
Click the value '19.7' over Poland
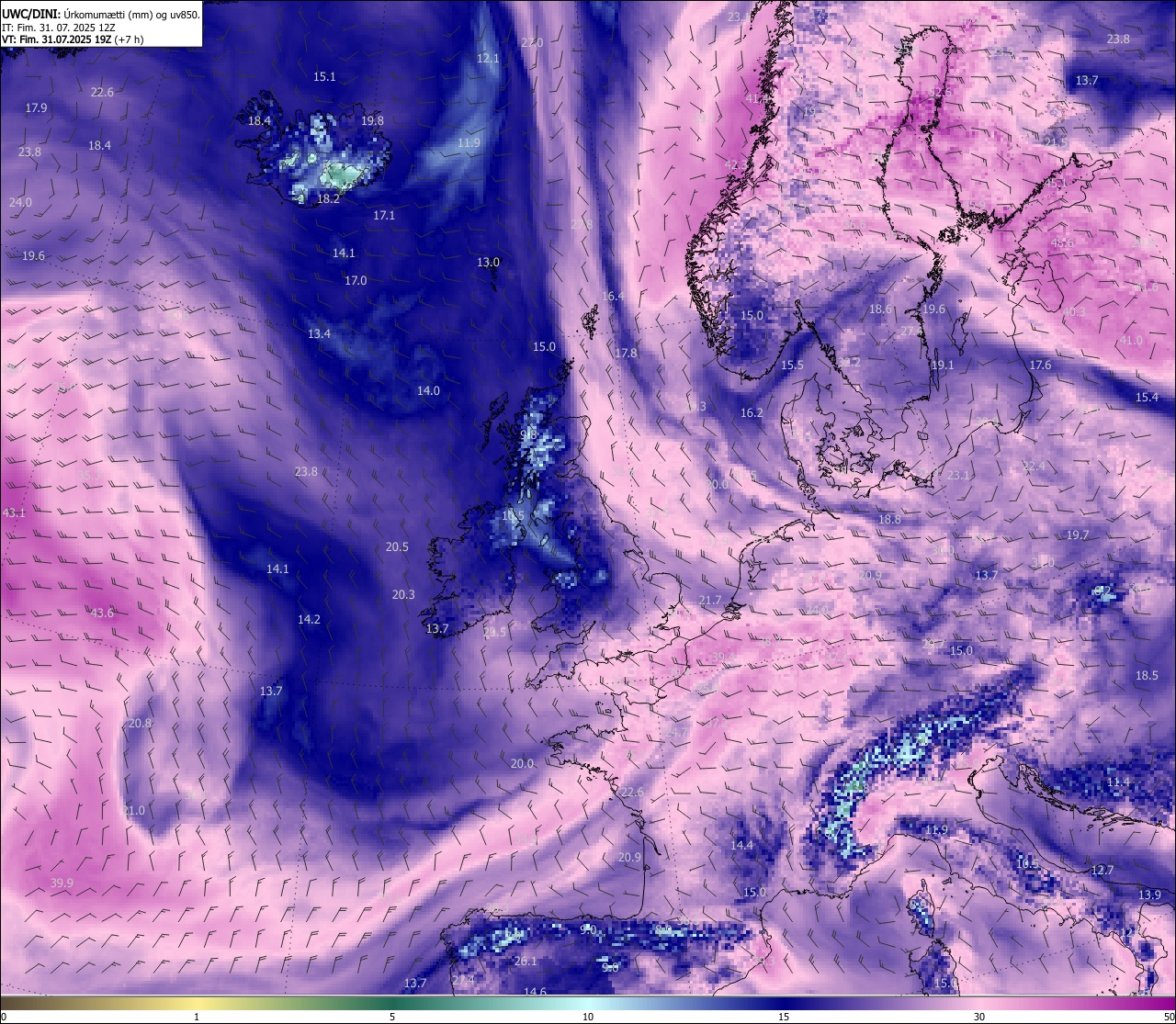click(1078, 535)
